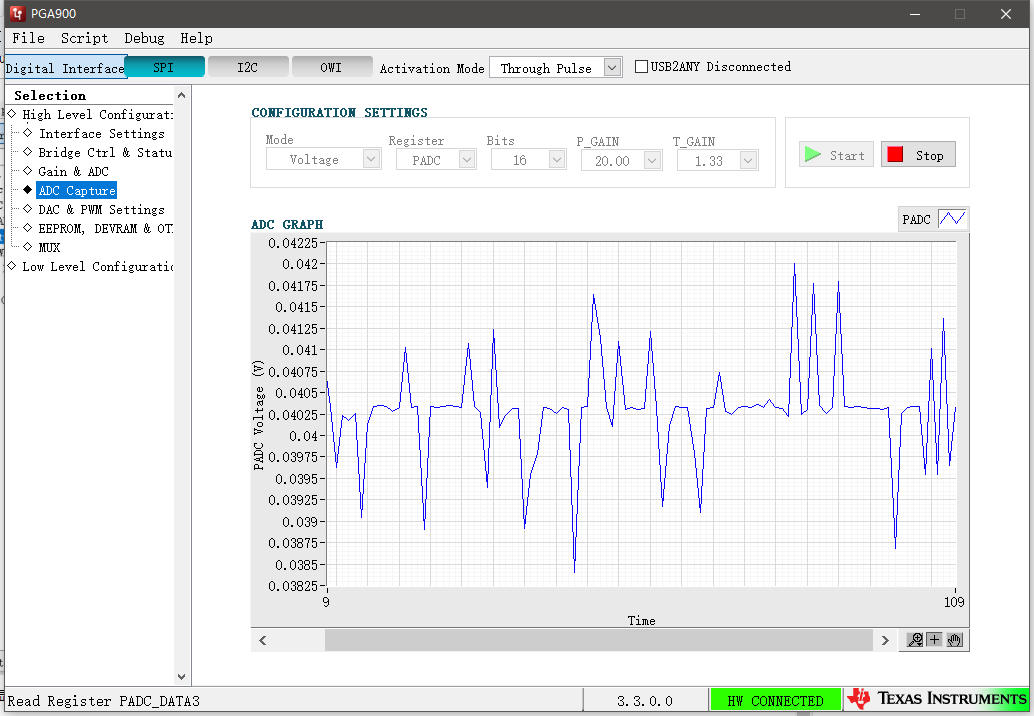Click the diamond icon beside High Level Configuration
Screen dimensions: 1034x716
[12, 113]
